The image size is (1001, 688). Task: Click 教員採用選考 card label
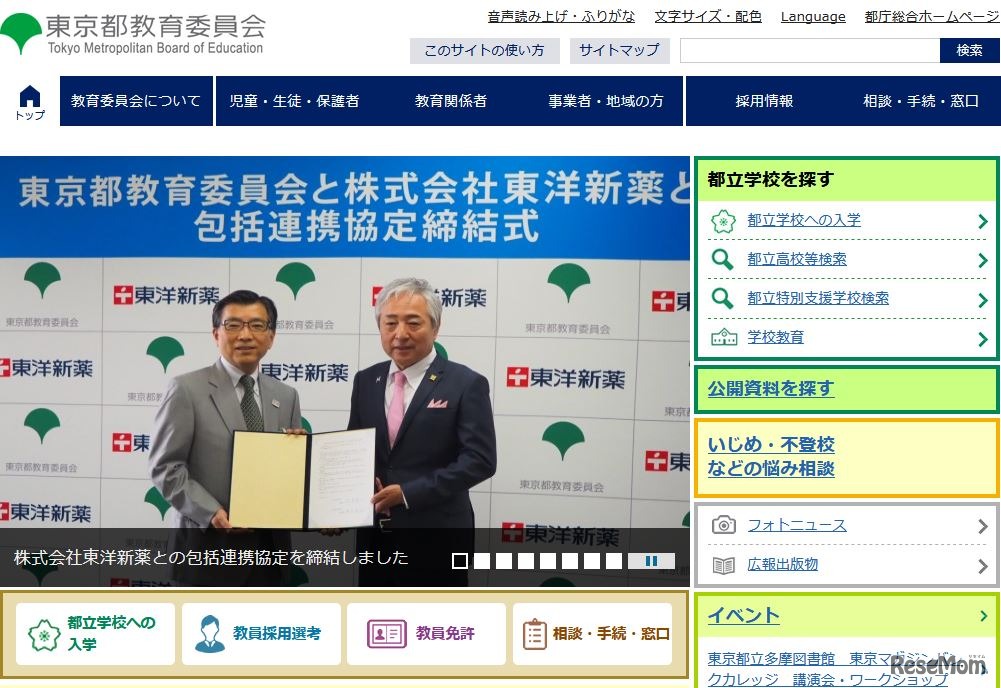pos(276,633)
